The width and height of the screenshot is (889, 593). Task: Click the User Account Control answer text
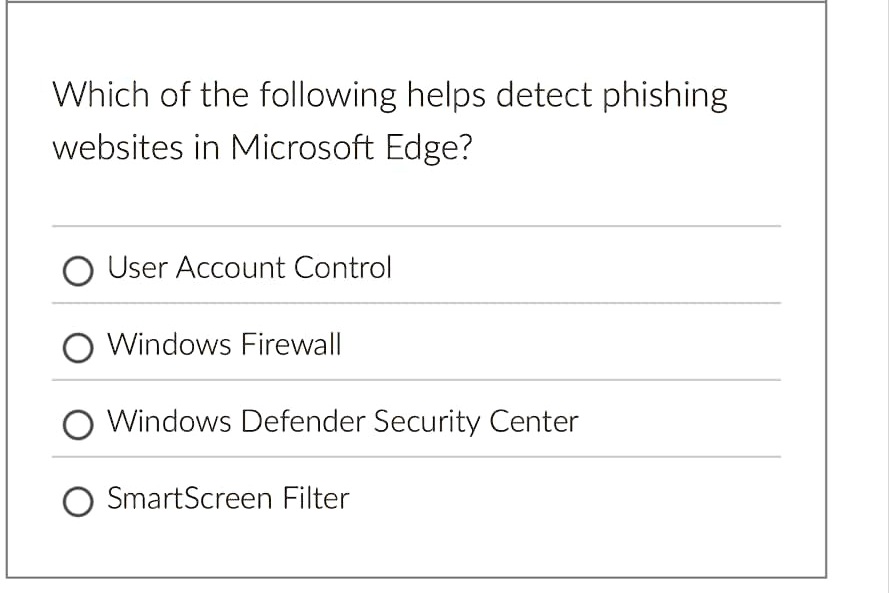249,268
